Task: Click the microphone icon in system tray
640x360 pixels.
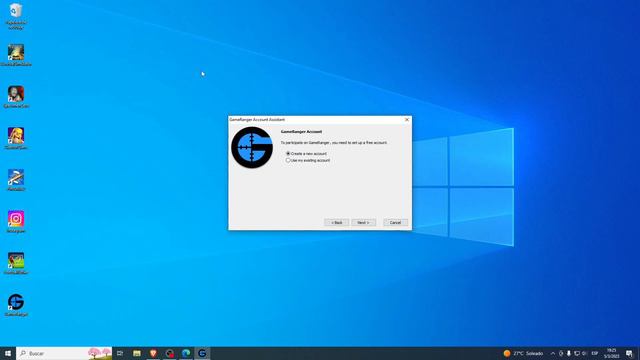Action: 569,353
